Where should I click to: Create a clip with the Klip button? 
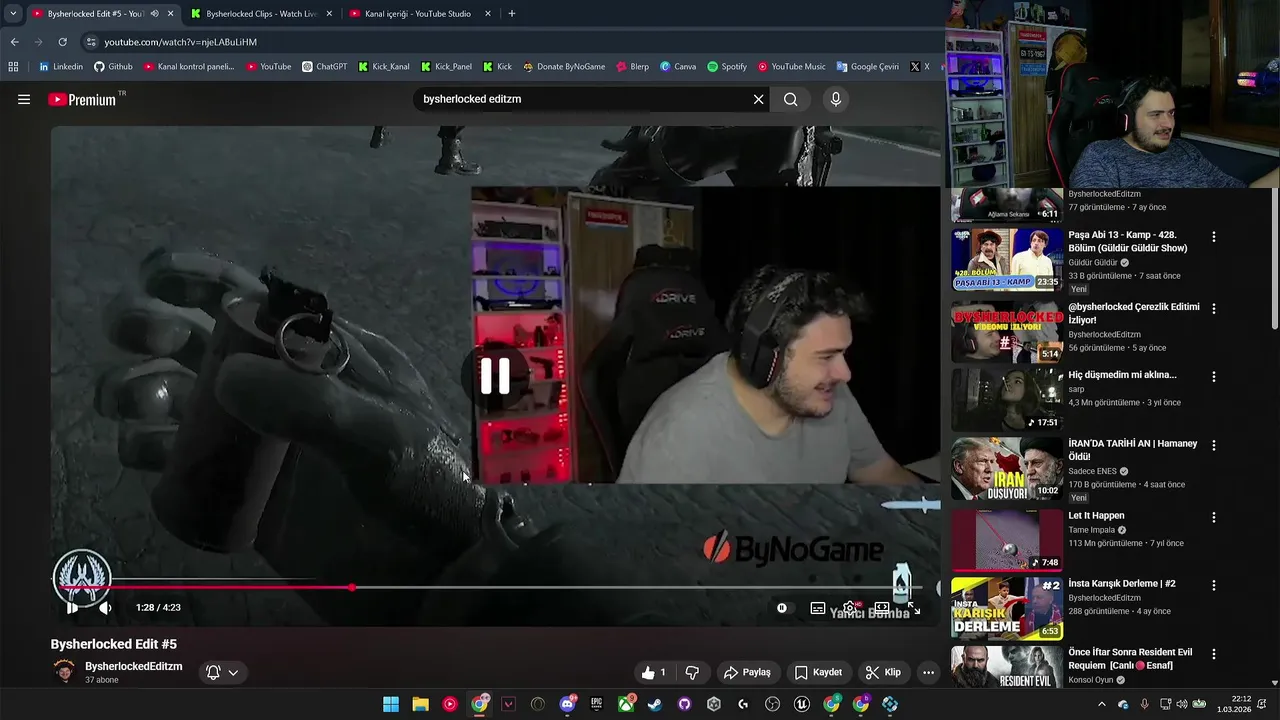click(x=883, y=672)
